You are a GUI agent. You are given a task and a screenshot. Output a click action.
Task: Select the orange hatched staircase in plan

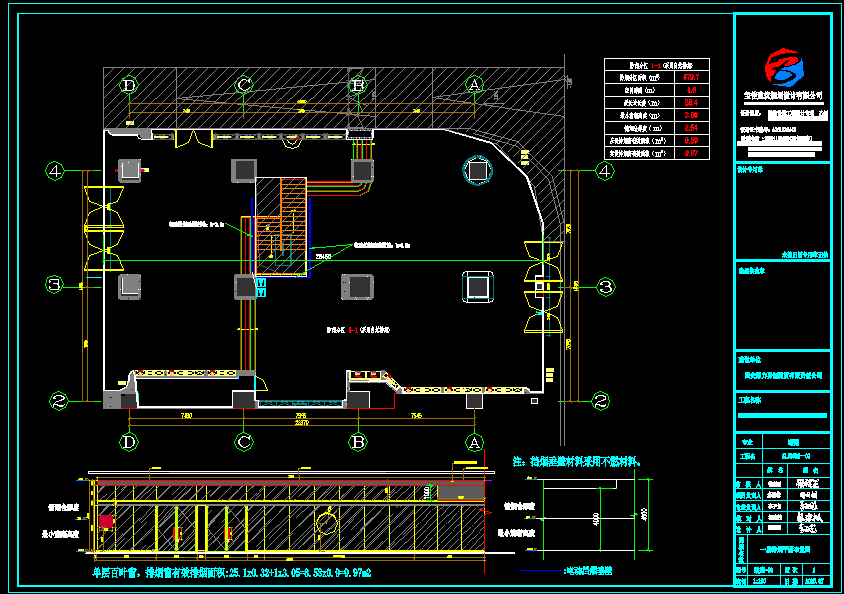pos(281,226)
